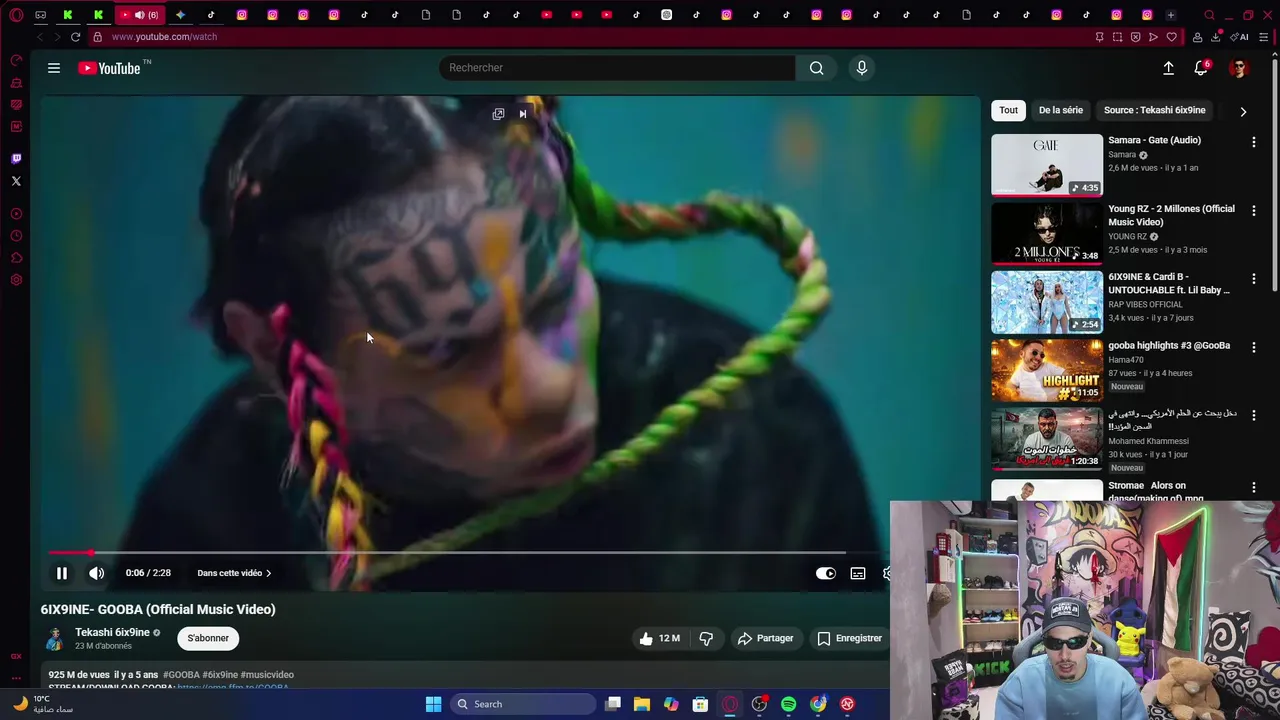Open the weather widget showing 10°C
The width and height of the screenshot is (1280, 720).
point(43,704)
